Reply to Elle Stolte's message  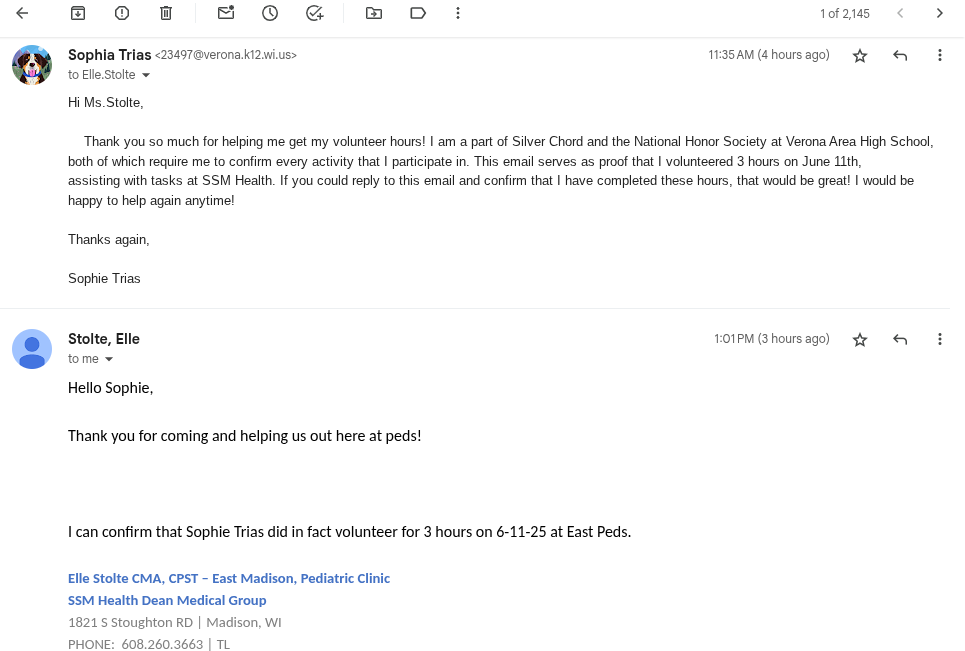click(x=900, y=340)
